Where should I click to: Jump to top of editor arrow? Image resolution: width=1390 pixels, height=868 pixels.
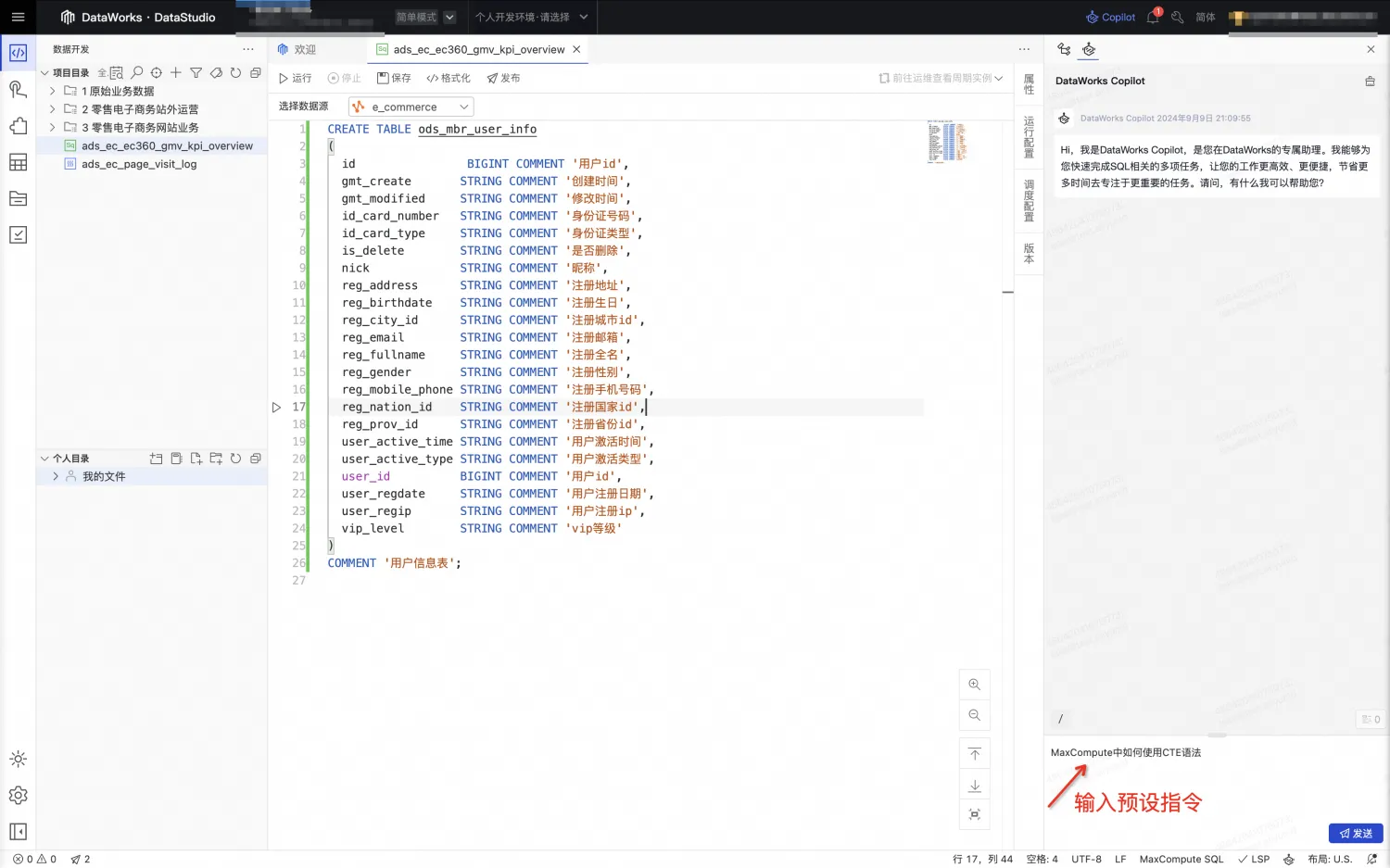point(974,754)
